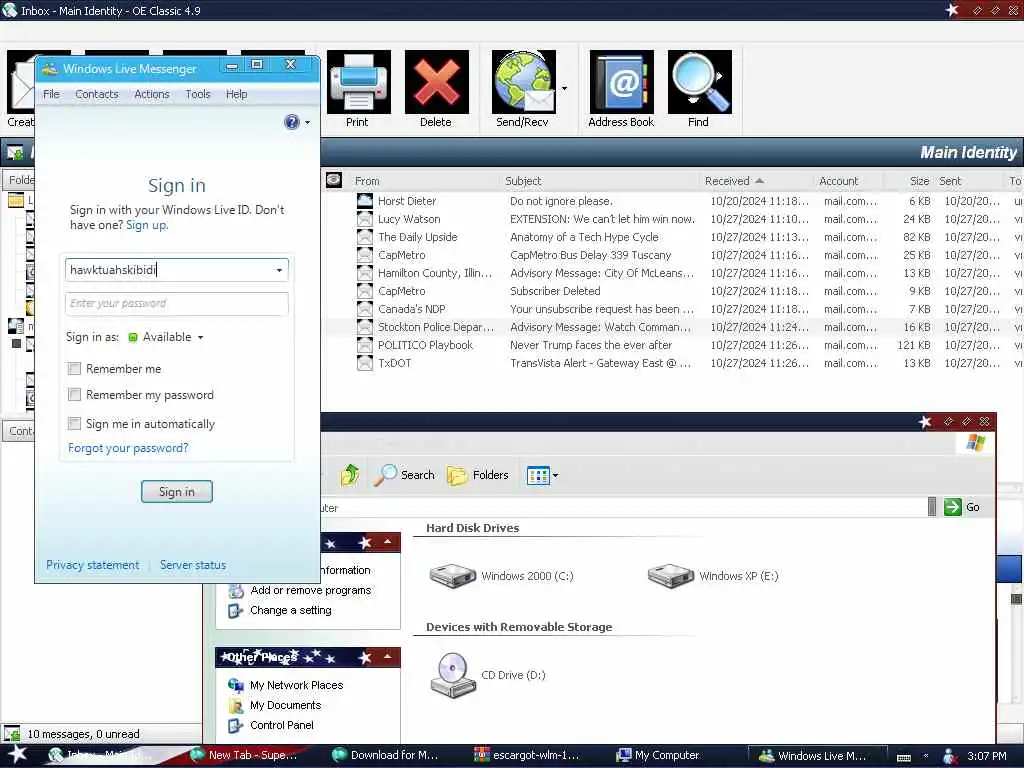Open the Privacy statement link

(93, 565)
